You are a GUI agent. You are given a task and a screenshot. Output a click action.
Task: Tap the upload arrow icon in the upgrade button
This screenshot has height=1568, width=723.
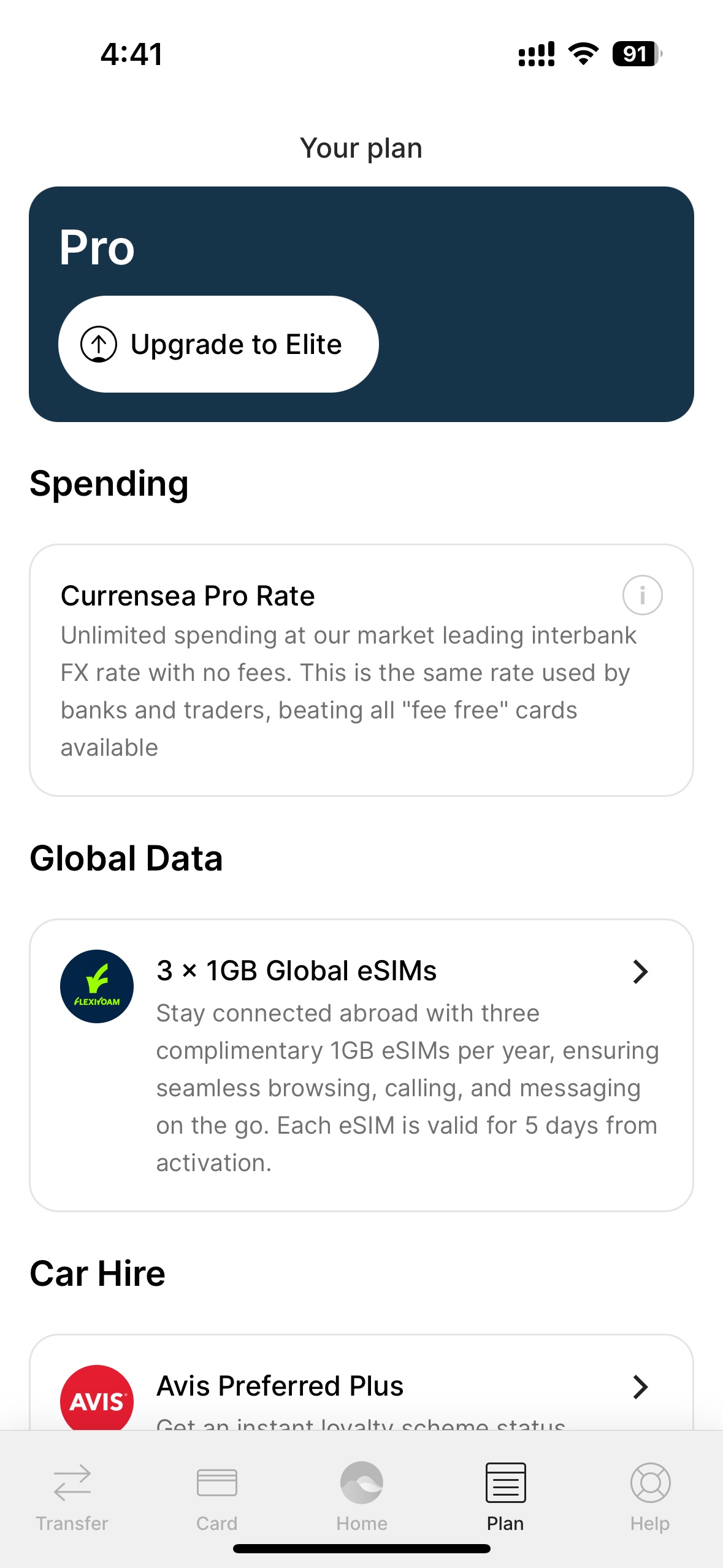99,344
